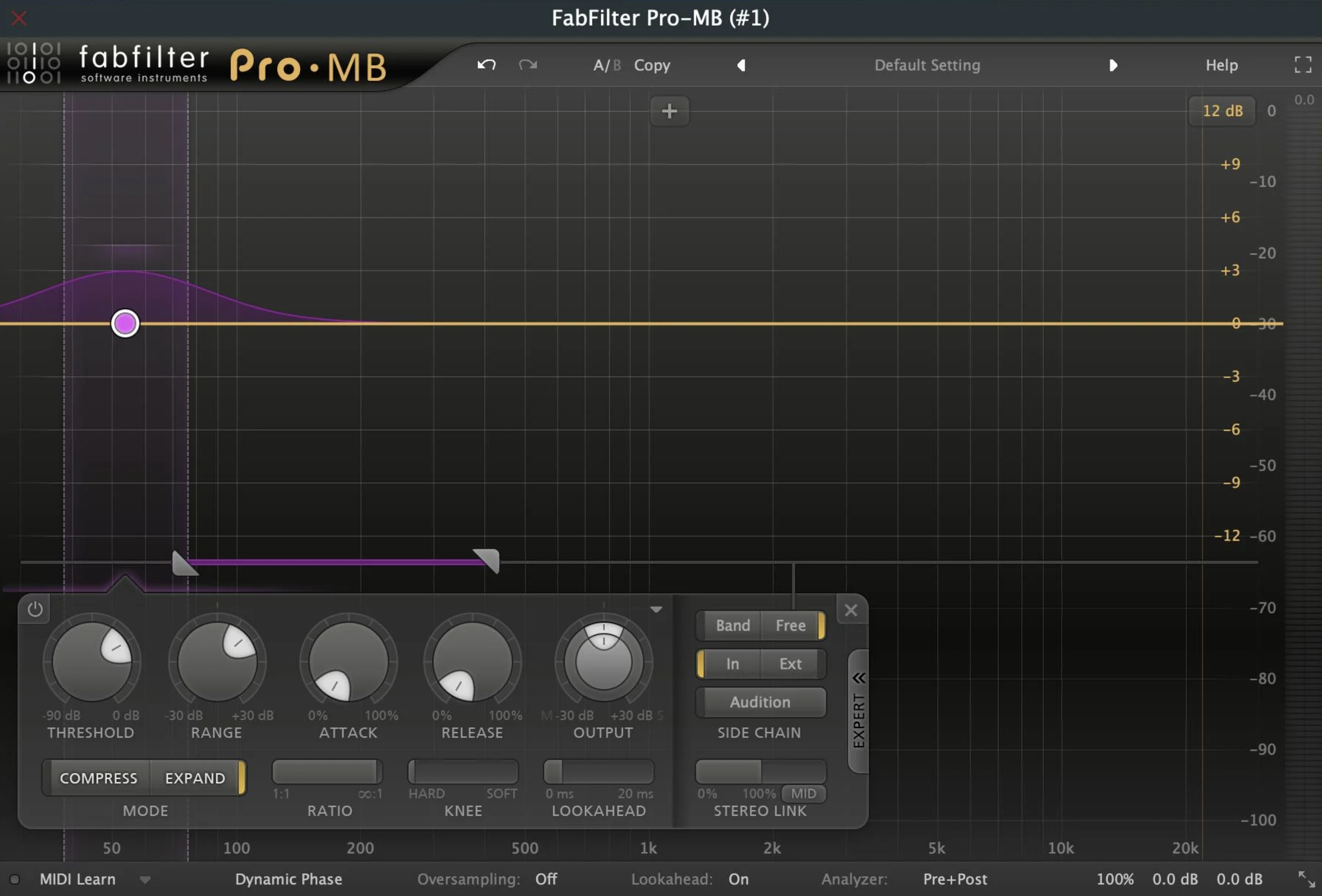Collapse the EXPERT panel chevron

click(x=858, y=678)
